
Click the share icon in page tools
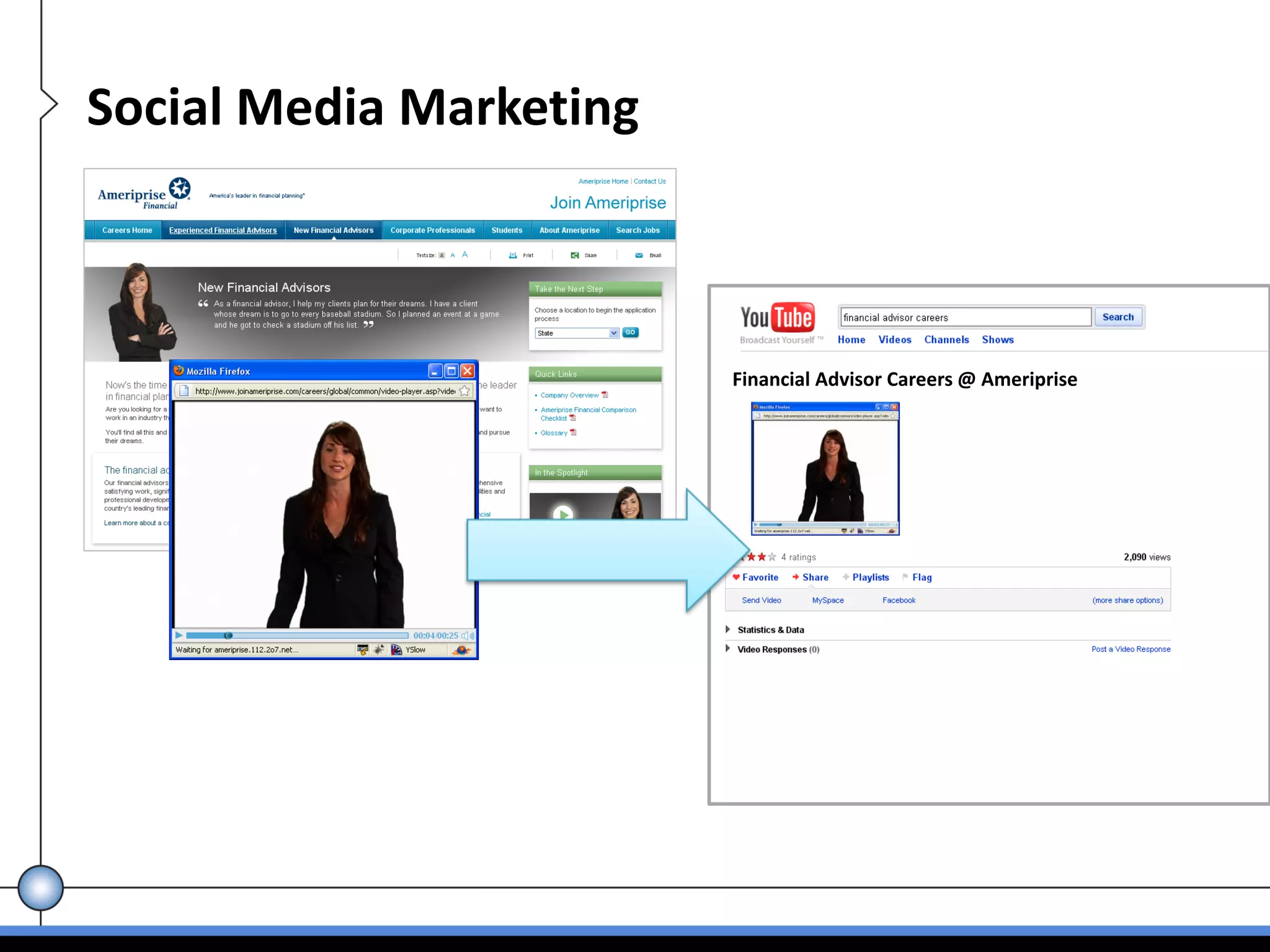(575, 255)
